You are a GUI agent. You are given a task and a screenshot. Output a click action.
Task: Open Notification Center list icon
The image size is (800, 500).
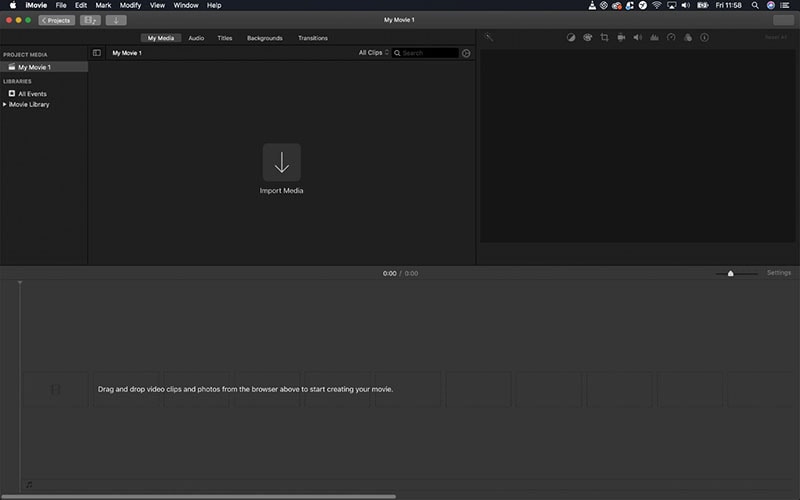pos(785,5)
